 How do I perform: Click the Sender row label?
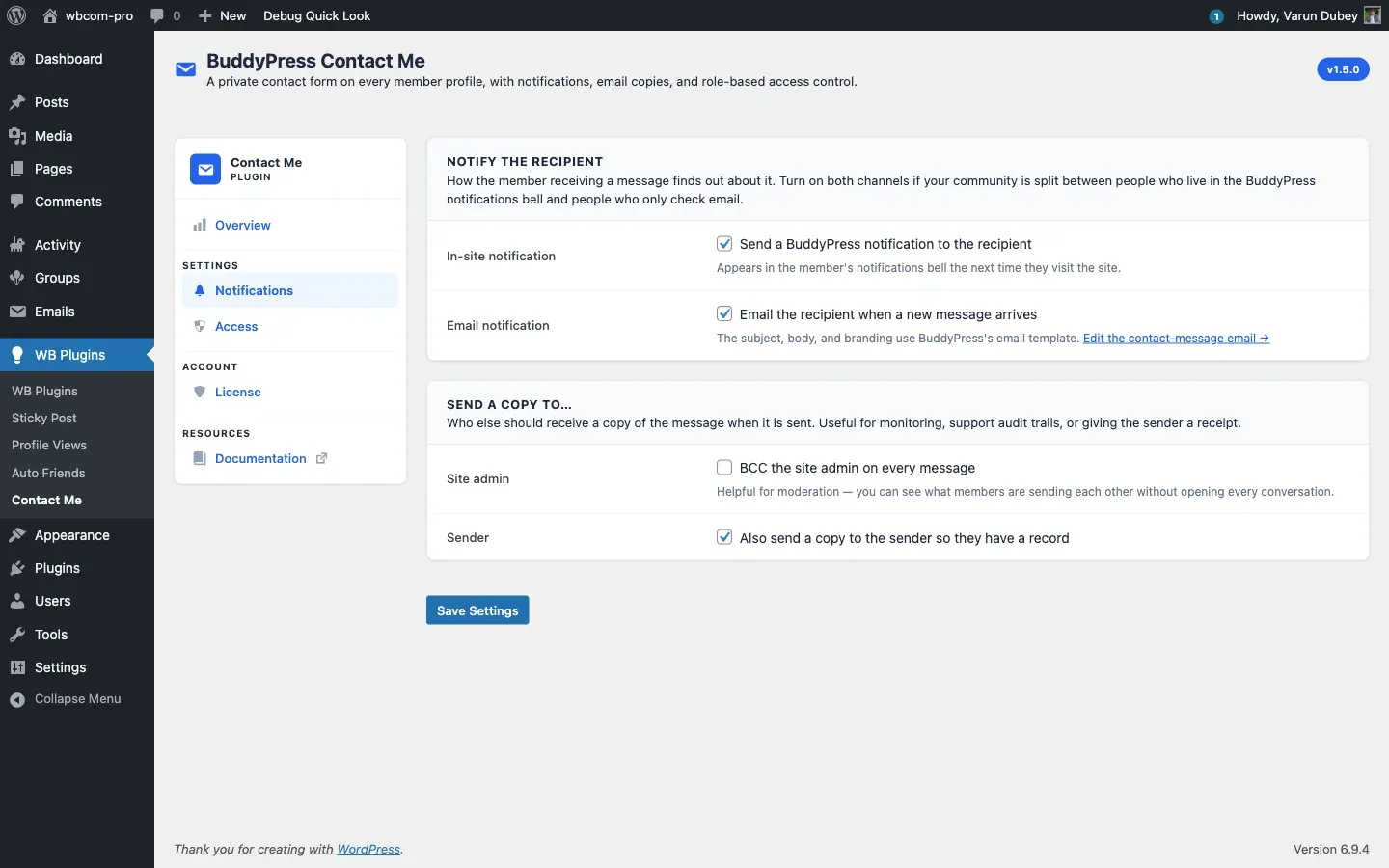468,537
